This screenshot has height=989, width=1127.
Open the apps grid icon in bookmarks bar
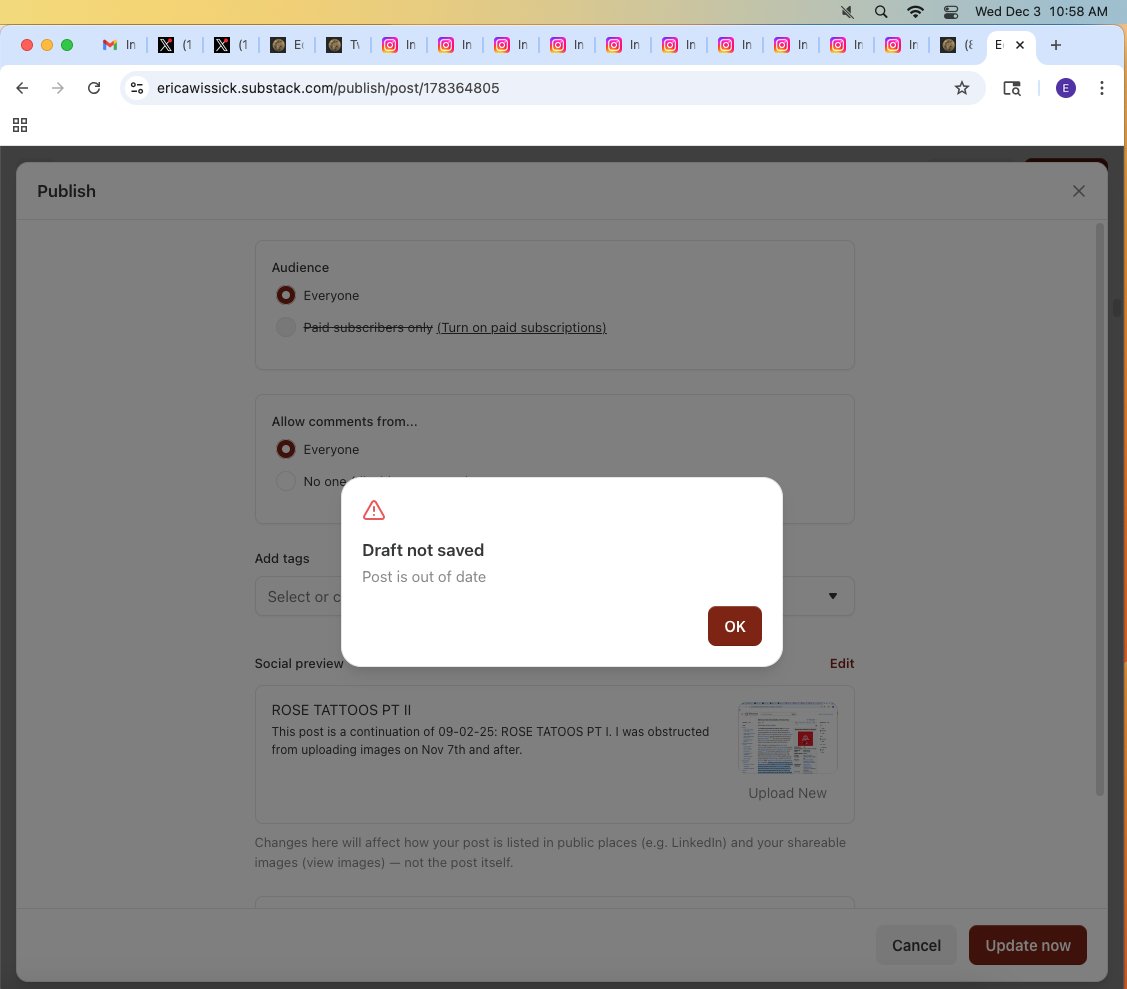point(20,125)
